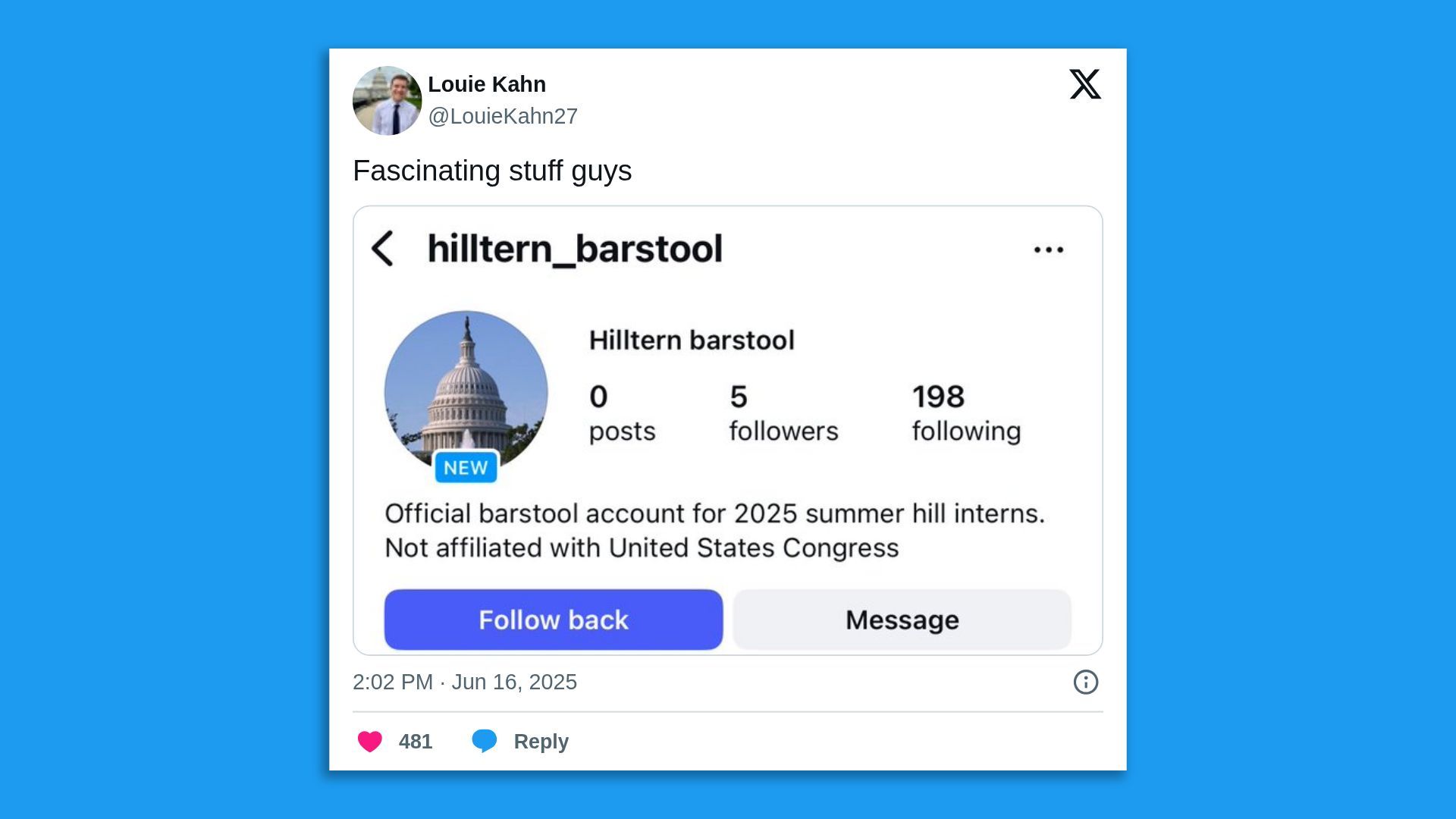Click the three-dot options icon on the profile

1050,249
